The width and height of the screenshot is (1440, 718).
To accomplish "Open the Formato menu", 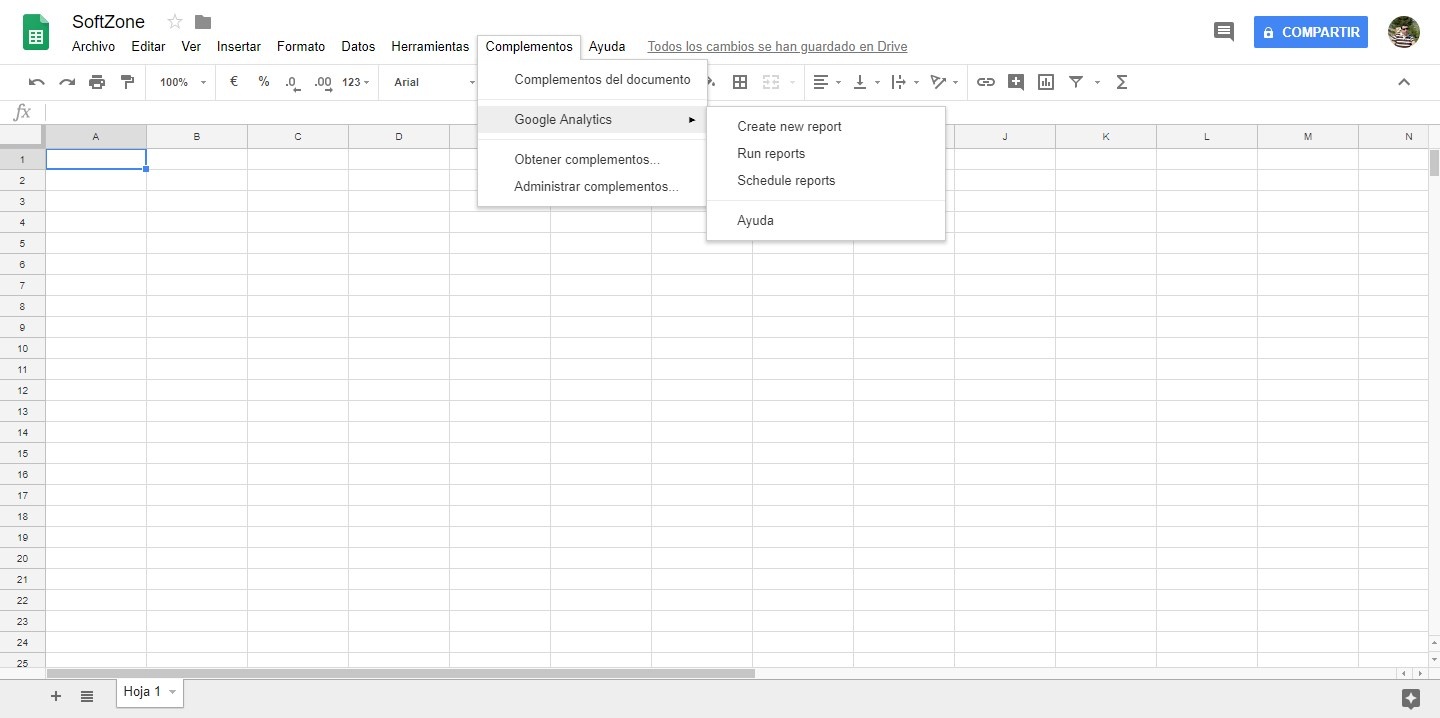I will (x=301, y=46).
